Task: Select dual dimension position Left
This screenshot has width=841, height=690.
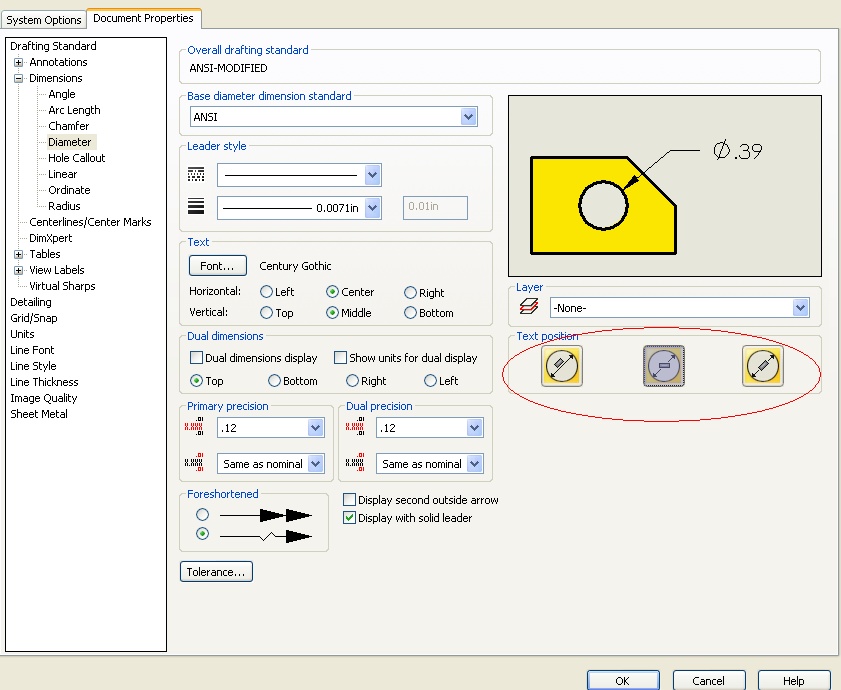Action: [x=430, y=381]
